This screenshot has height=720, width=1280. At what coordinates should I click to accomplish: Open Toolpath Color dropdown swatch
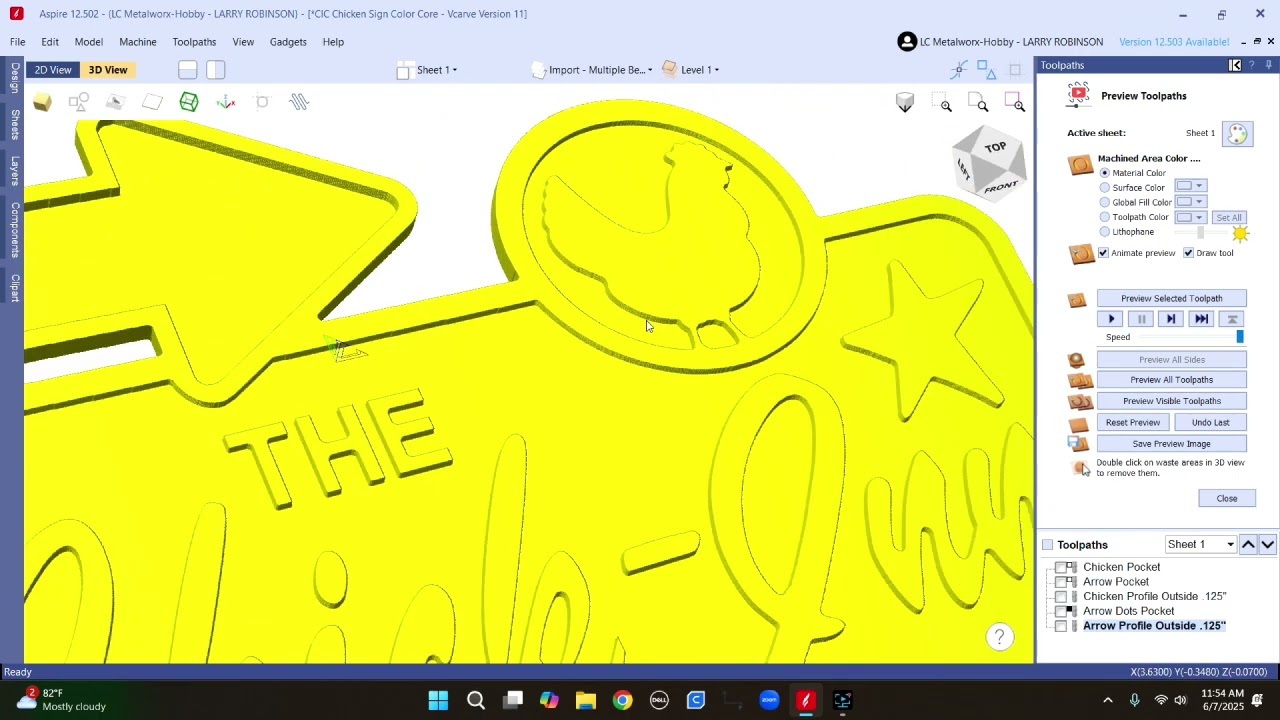click(x=1190, y=217)
